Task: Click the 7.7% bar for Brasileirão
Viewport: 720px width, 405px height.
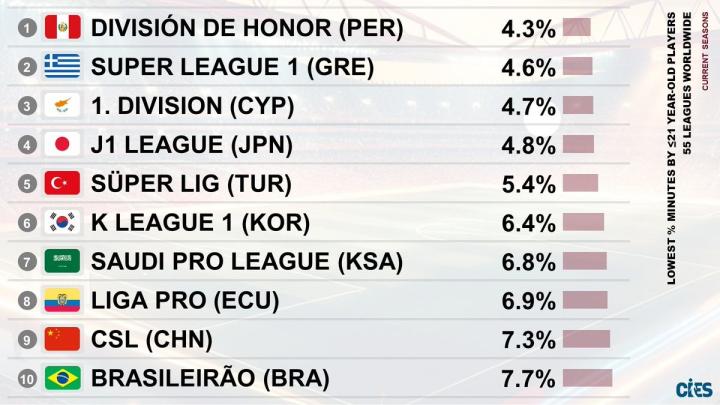Action: pos(587,379)
